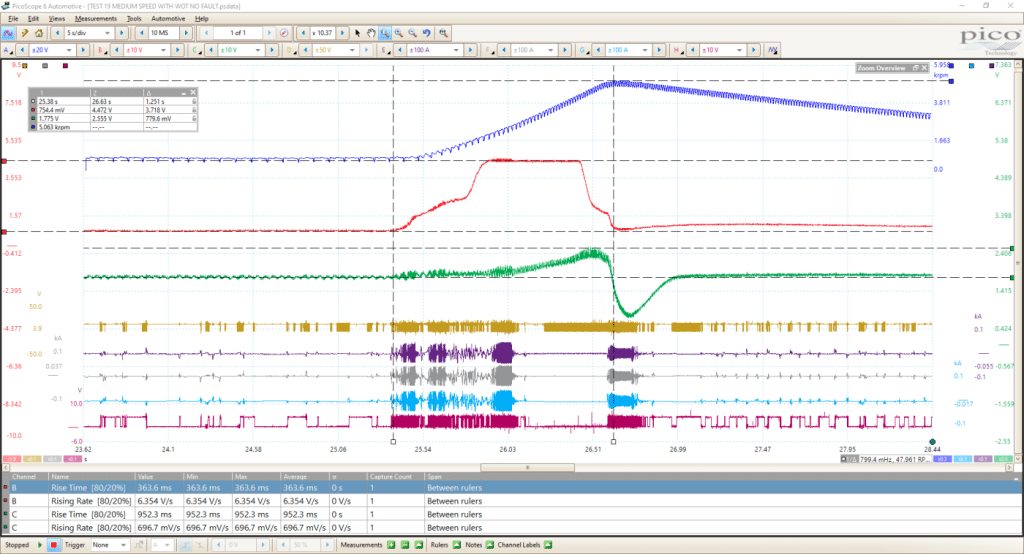Close the ruler legend box
1024x554 pixels.
click(193, 93)
